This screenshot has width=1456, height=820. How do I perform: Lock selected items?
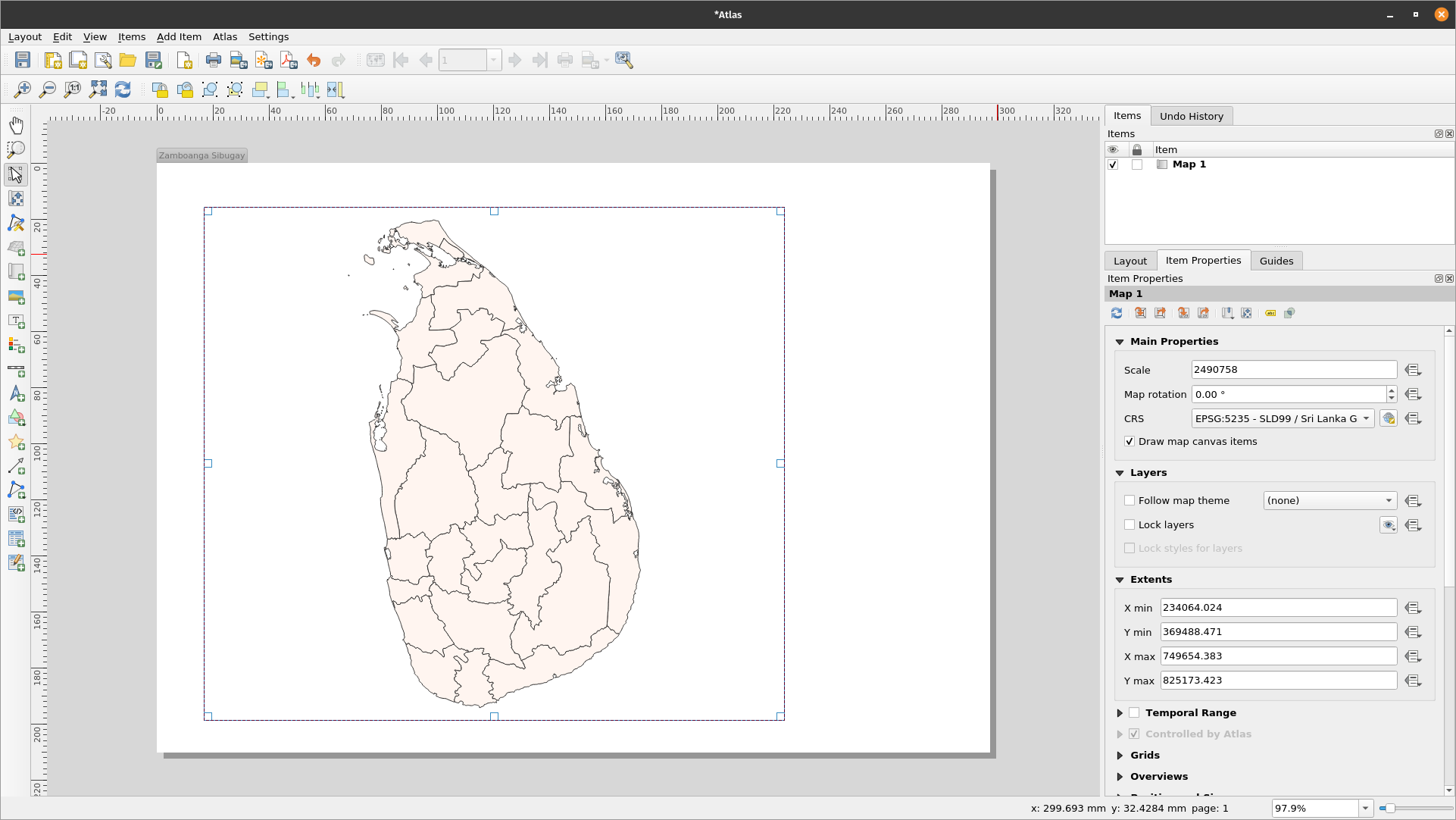click(x=160, y=89)
